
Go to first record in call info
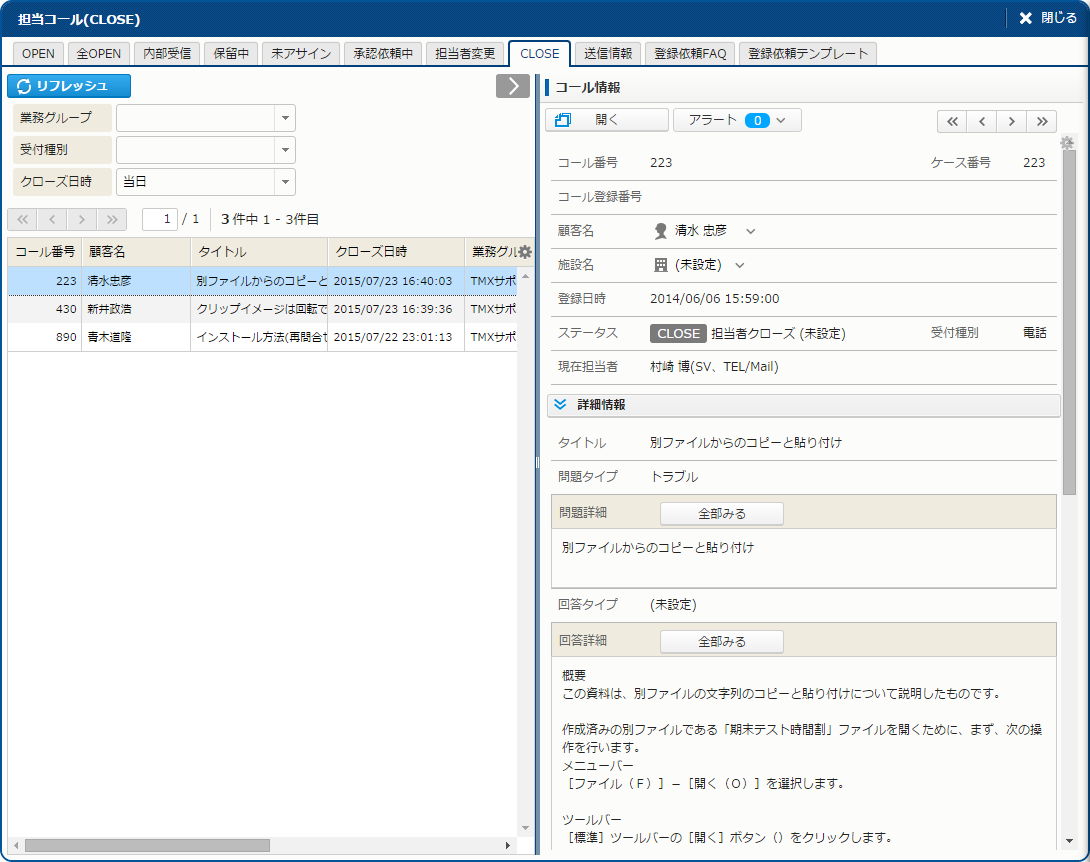[952, 121]
